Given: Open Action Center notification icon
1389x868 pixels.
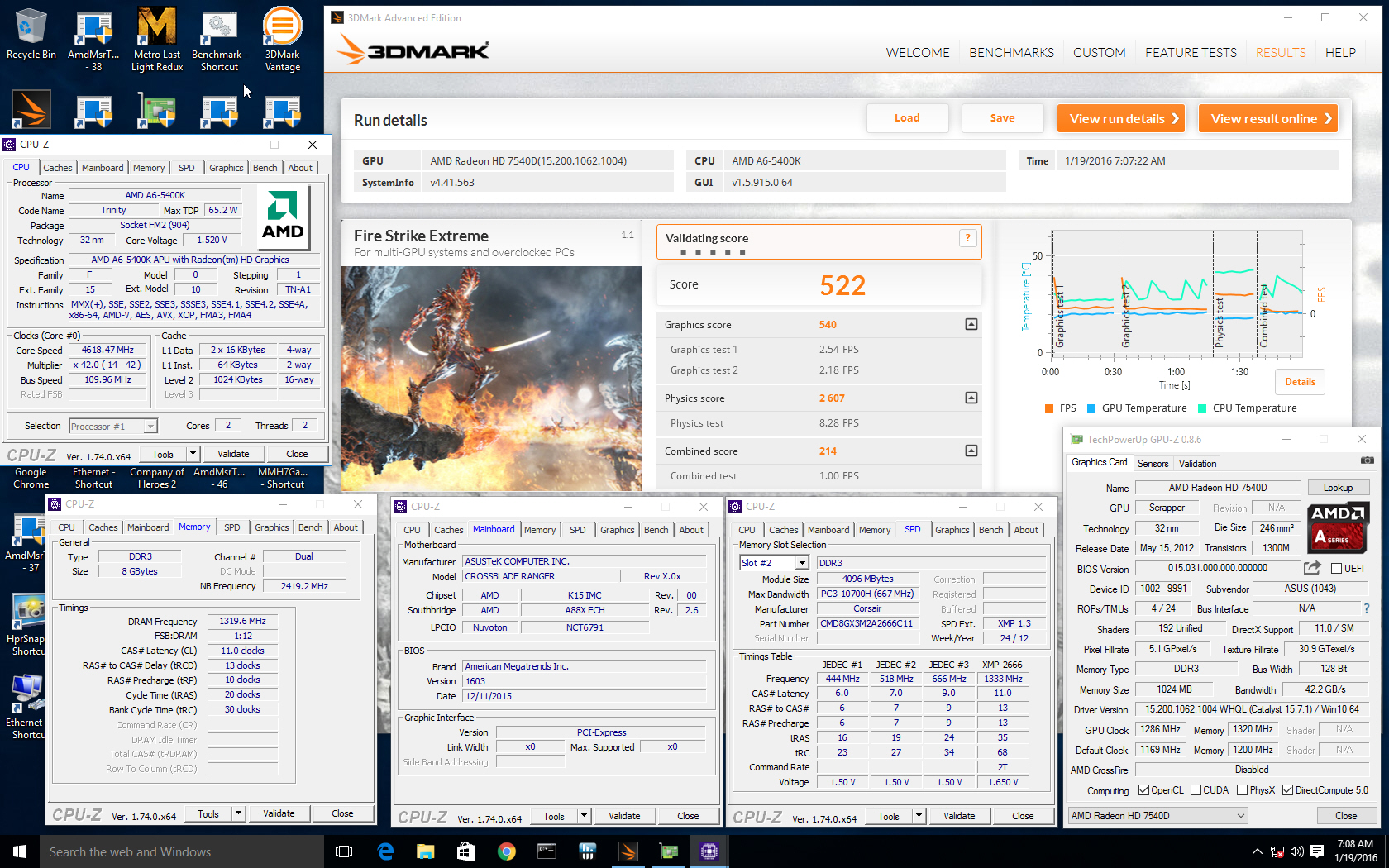Looking at the screenshot, I should click(x=1316, y=851).
